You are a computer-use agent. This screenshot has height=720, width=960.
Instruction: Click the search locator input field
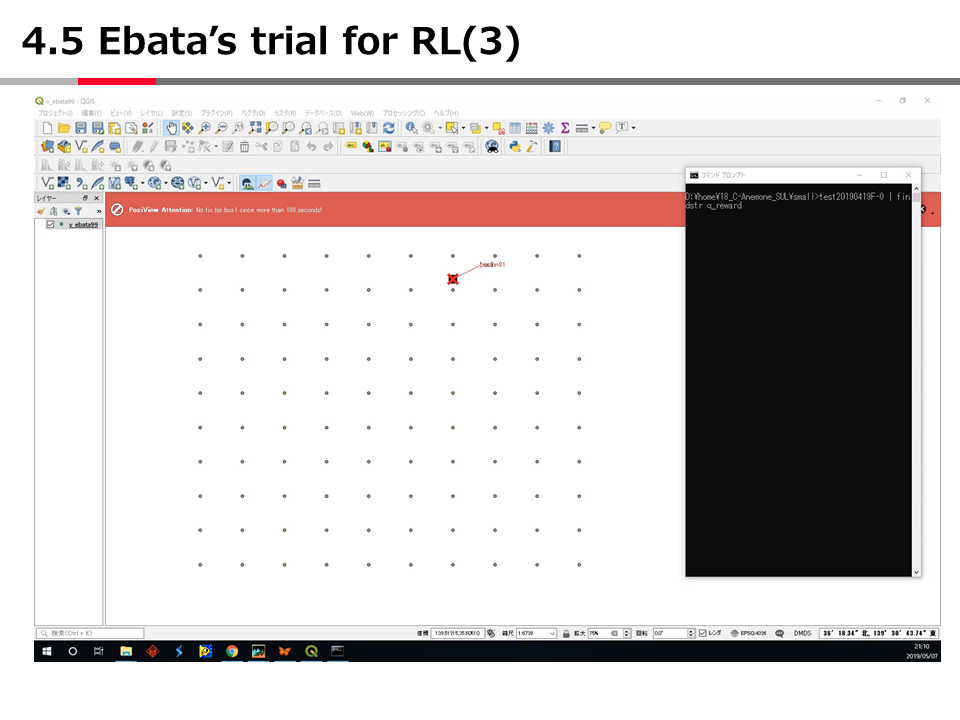(x=90, y=633)
